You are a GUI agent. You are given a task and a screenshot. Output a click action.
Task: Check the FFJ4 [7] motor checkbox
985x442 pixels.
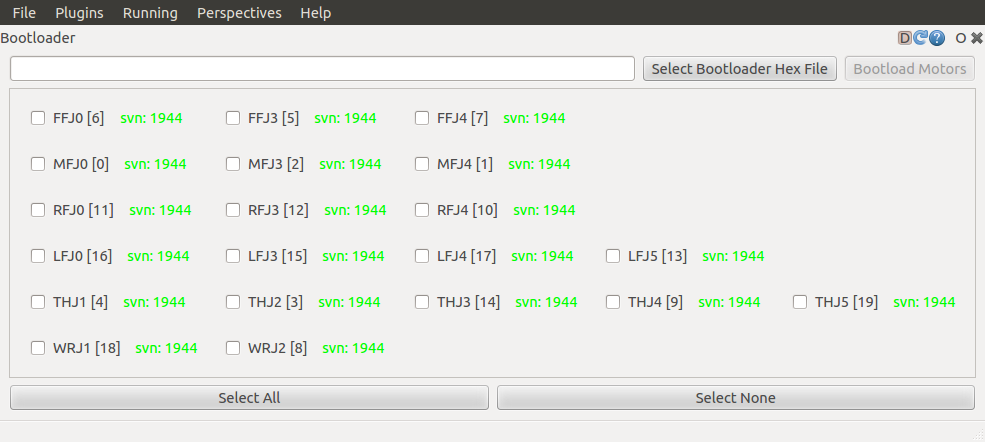422,118
